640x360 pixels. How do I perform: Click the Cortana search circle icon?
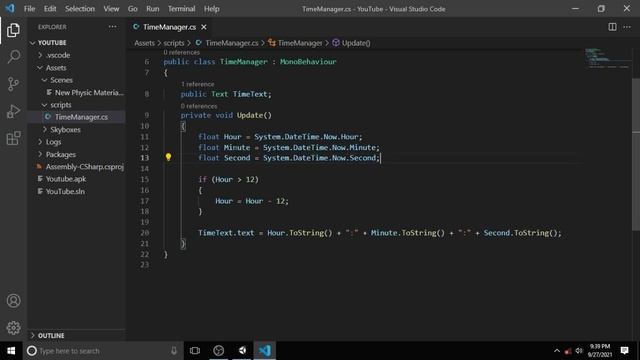tap(32, 351)
